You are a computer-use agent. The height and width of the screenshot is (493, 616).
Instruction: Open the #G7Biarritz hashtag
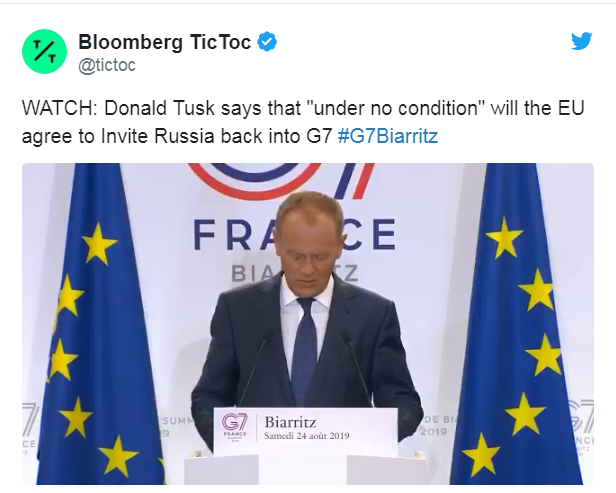386,133
